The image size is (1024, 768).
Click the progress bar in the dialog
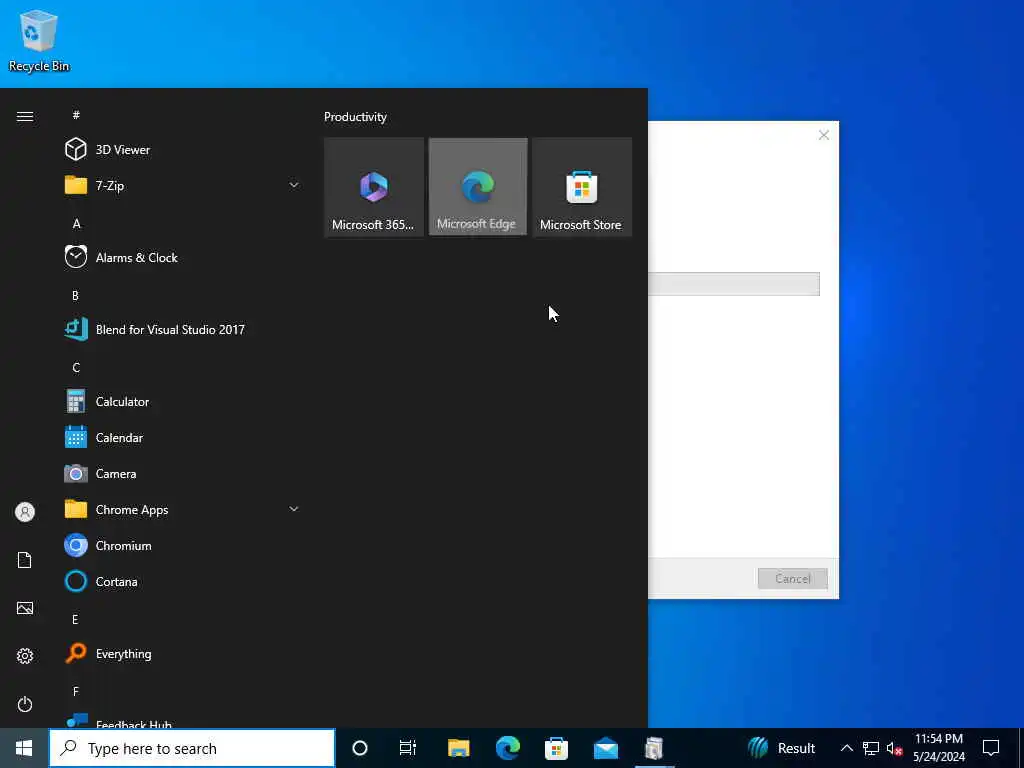[x=734, y=284]
